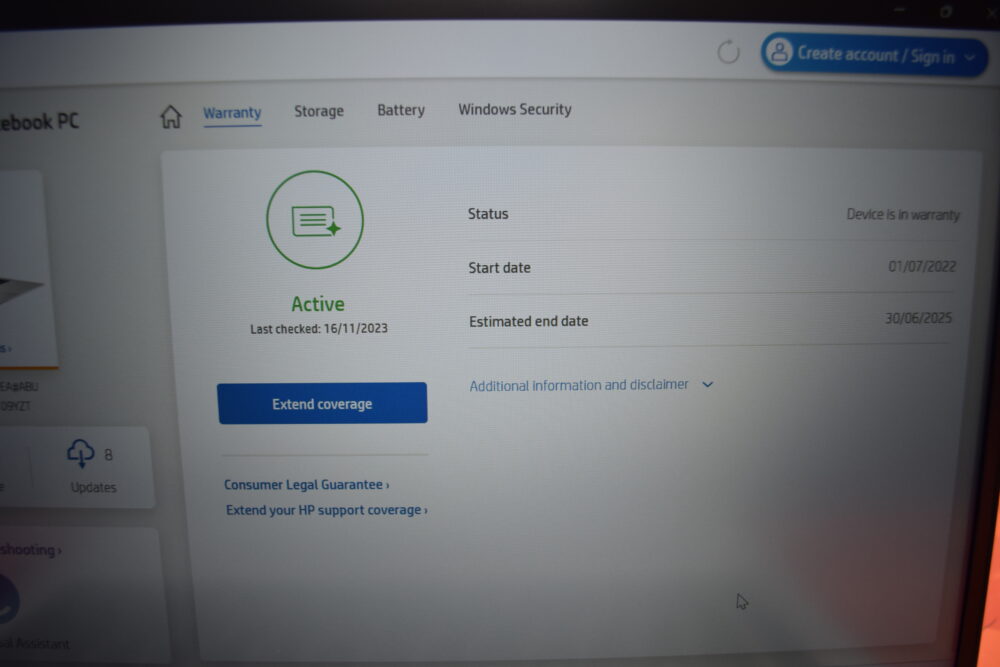Open Consumer Legal Guarantee link
Image resolution: width=1000 pixels, height=667 pixels.
pos(306,485)
